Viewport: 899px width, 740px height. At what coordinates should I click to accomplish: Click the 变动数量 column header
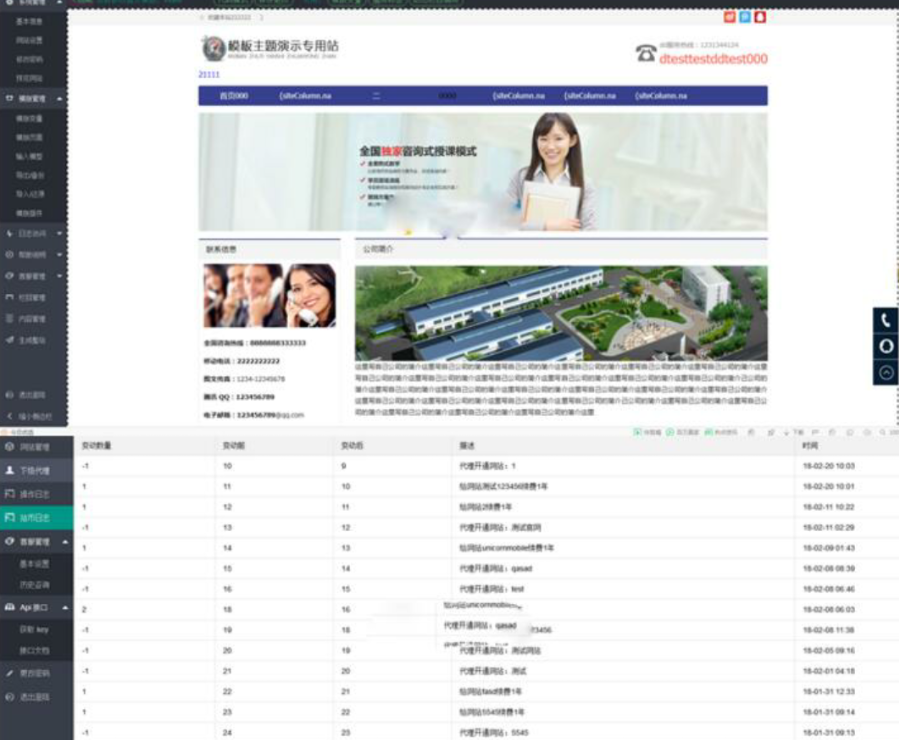pos(96,445)
